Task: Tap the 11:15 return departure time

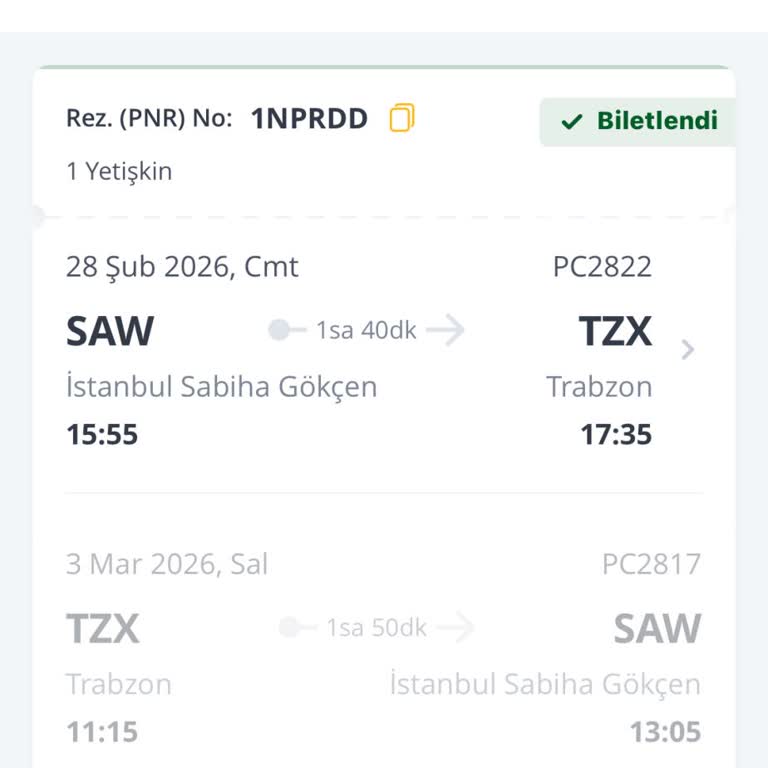Action: click(102, 732)
